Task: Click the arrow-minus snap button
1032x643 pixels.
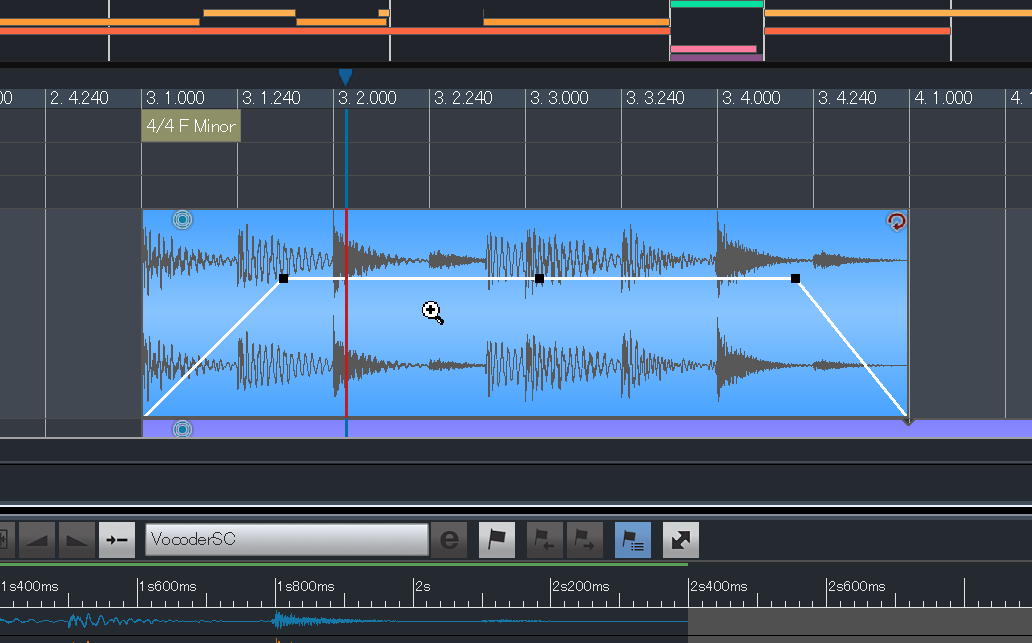Action: (117, 540)
